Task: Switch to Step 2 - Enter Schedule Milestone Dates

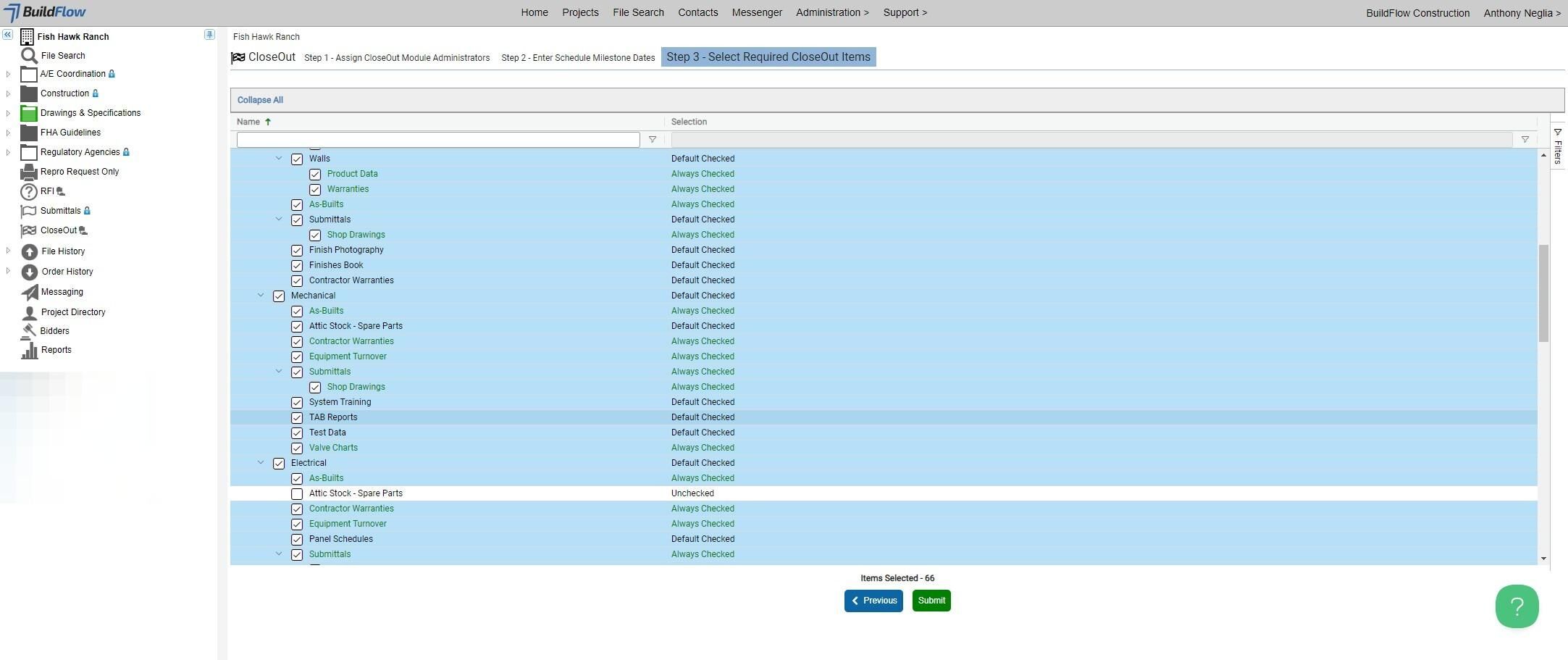Action: (x=578, y=58)
